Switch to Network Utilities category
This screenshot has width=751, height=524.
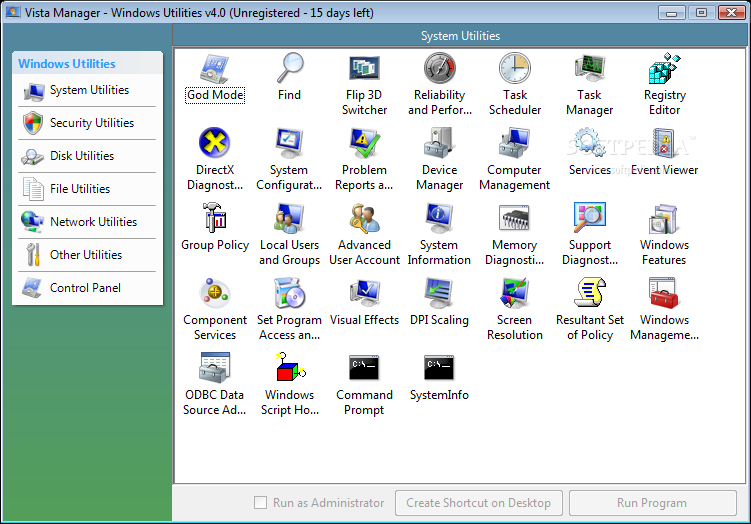point(87,222)
